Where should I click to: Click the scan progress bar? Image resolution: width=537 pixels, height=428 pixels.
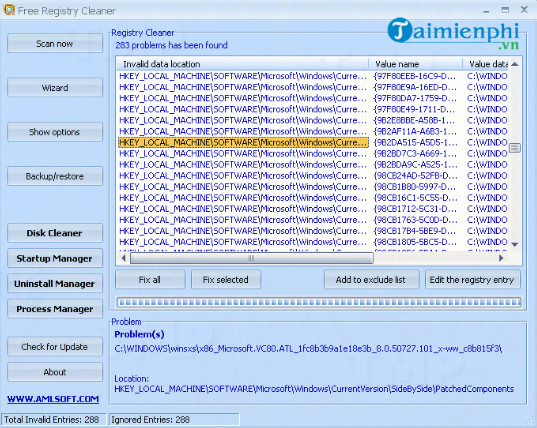click(319, 302)
